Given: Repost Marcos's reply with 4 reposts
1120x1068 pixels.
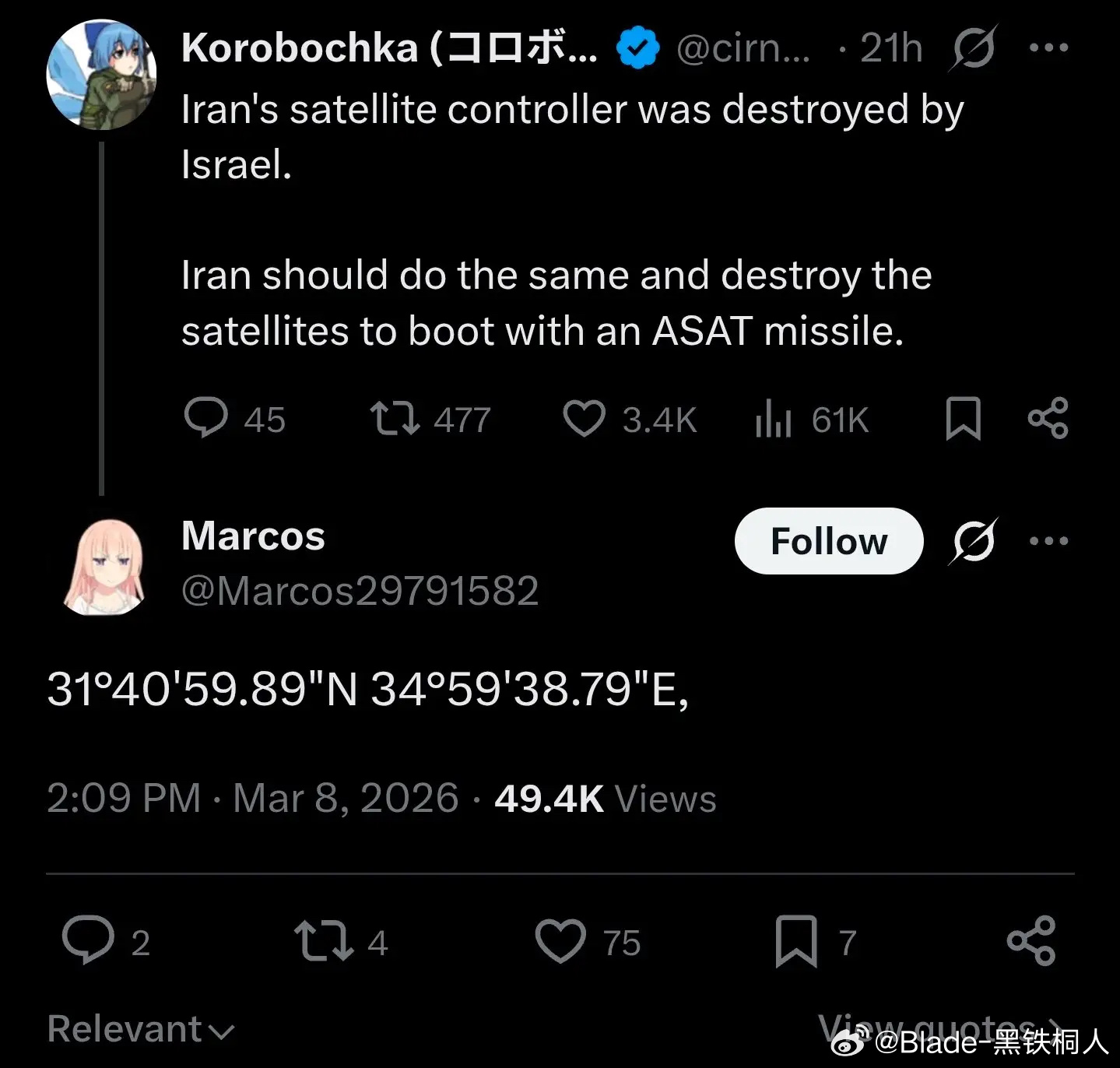Looking at the screenshot, I should click(x=323, y=940).
